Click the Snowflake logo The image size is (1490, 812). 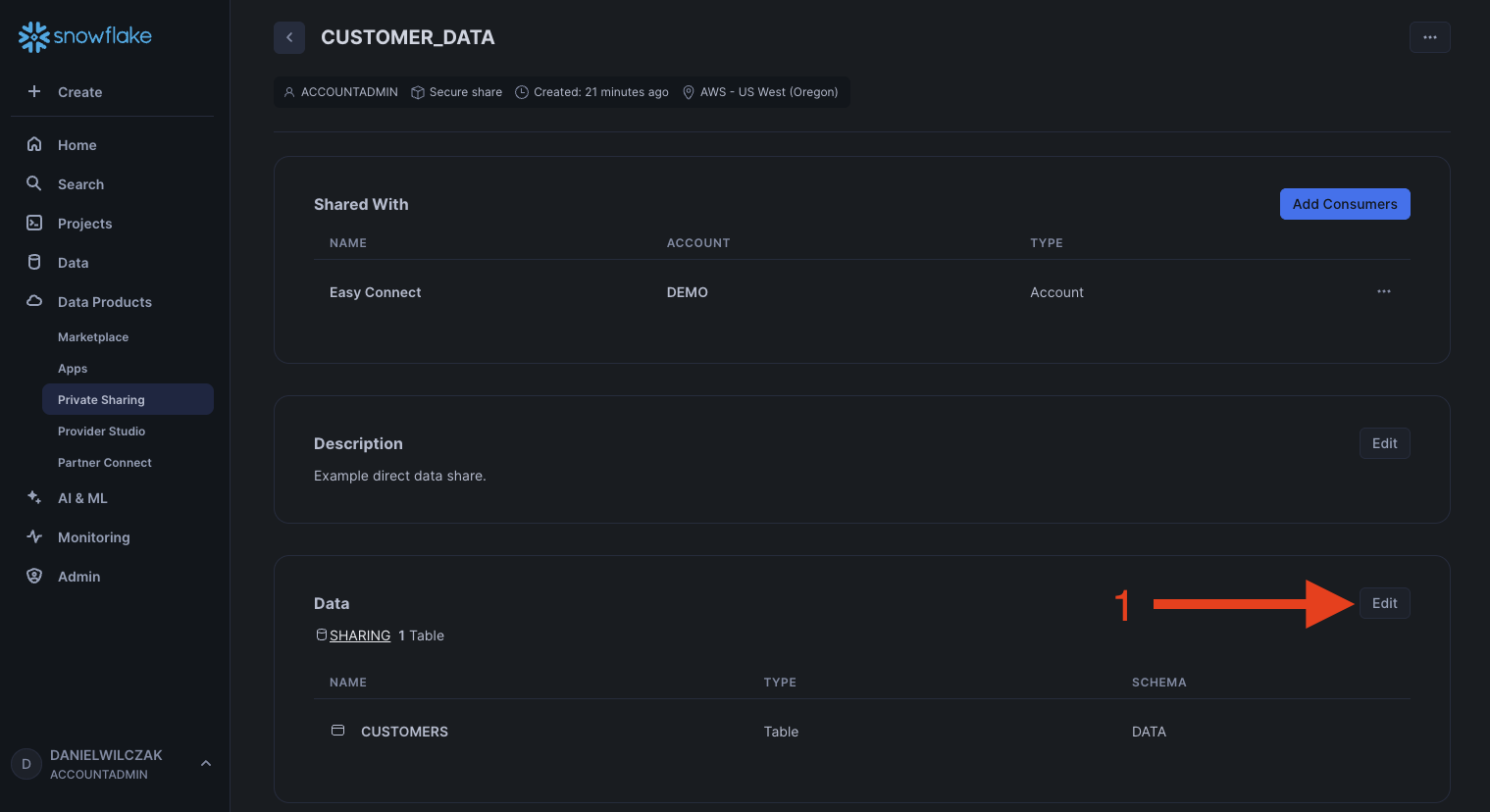pos(85,36)
